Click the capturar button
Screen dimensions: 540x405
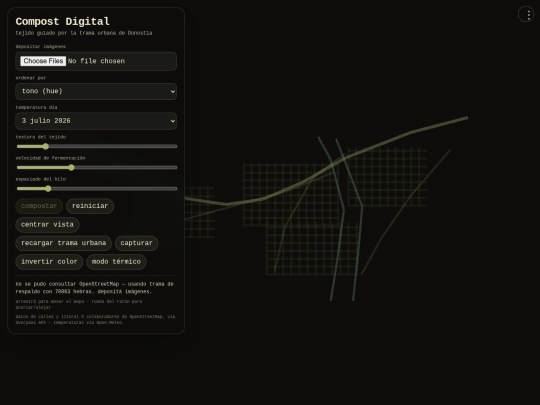click(x=136, y=243)
